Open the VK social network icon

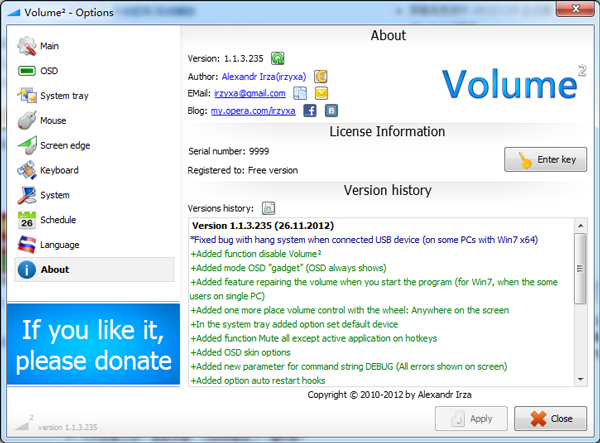coord(331,111)
